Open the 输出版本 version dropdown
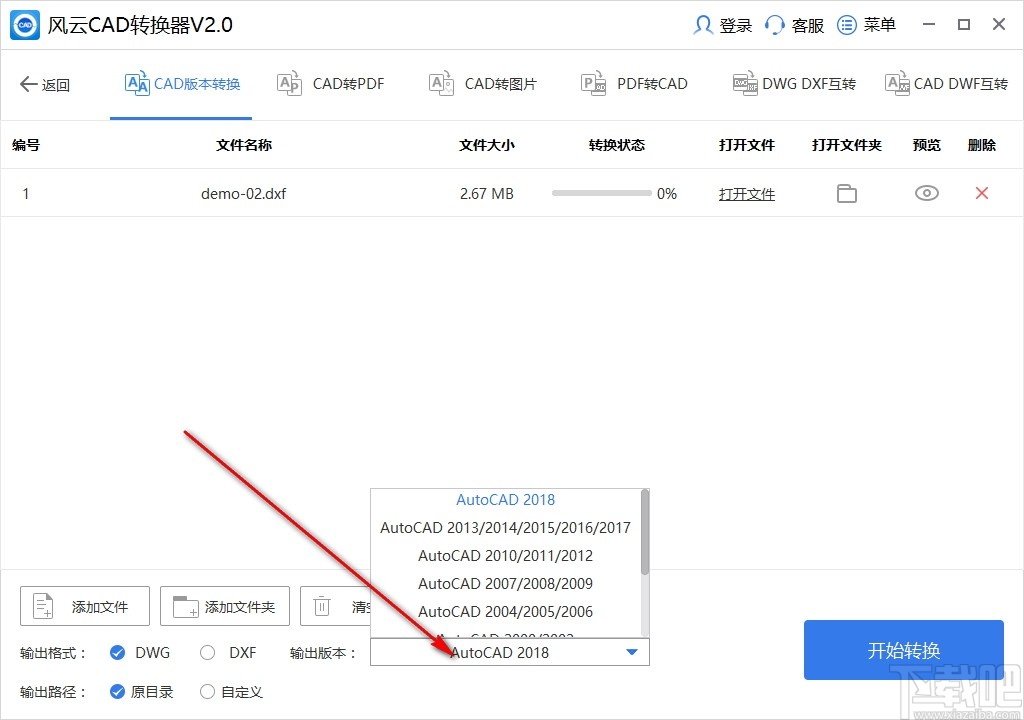The width and height of the screenshot is (1024, 720). coord(631,651)
